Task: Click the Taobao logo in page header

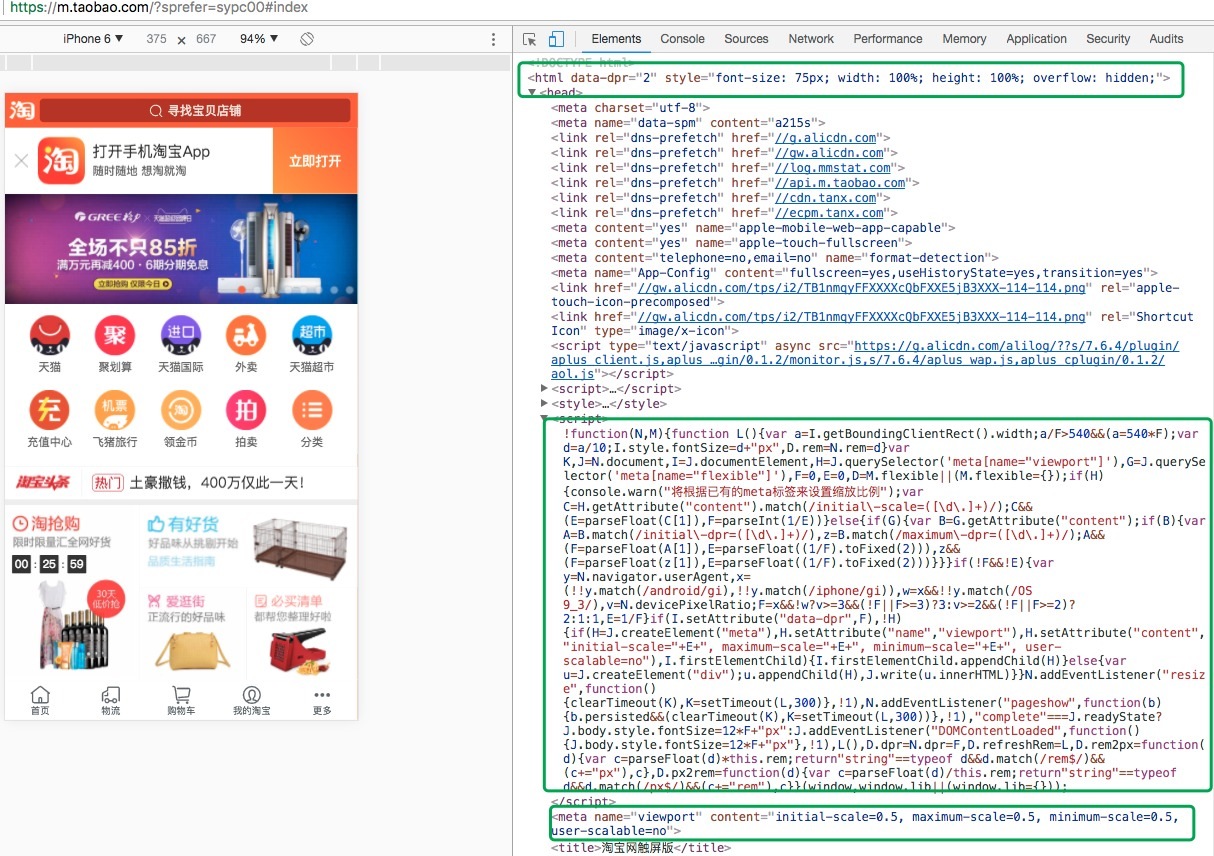Action: 22,110
